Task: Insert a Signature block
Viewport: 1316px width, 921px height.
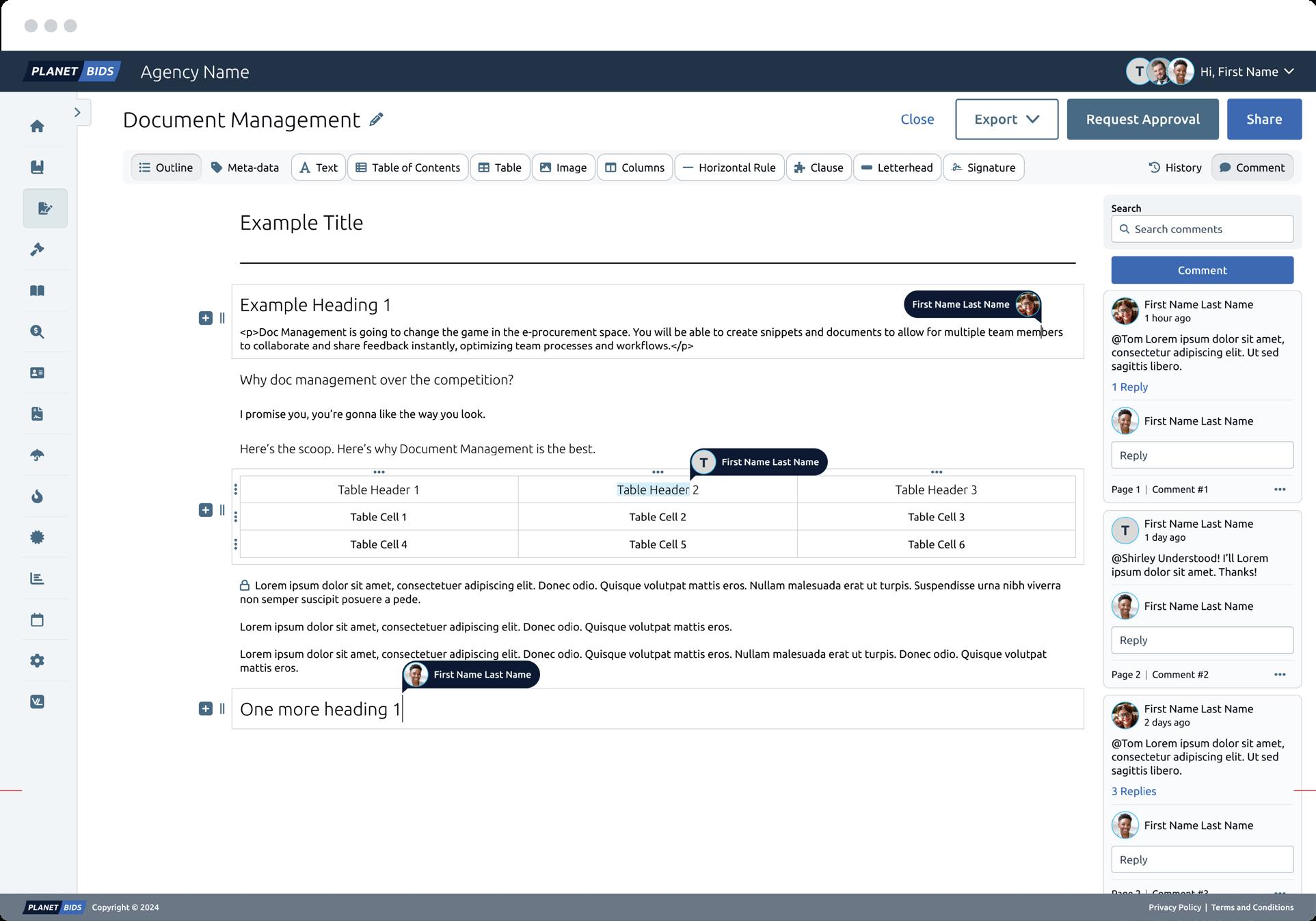Action: 983,168
